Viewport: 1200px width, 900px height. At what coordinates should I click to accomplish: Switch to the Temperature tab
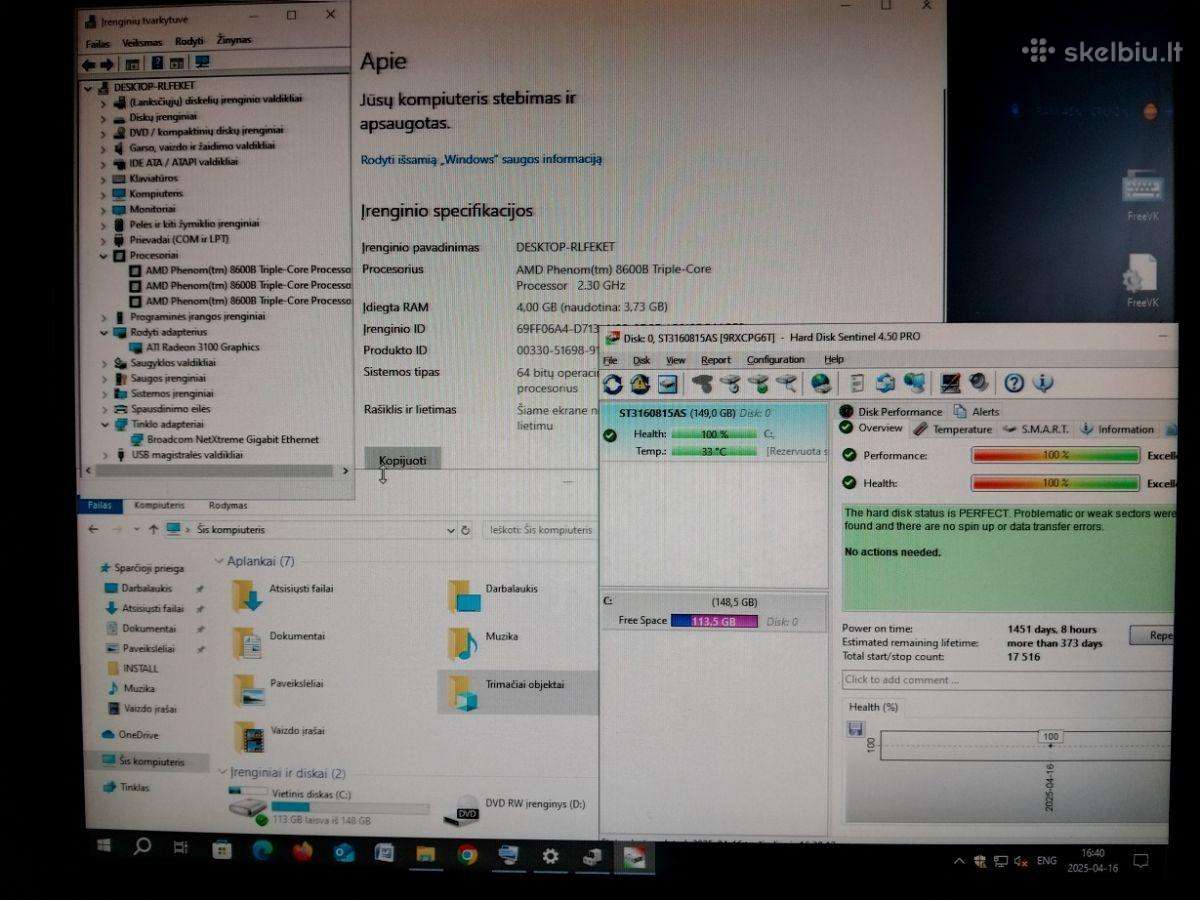(x=953, y=429)
